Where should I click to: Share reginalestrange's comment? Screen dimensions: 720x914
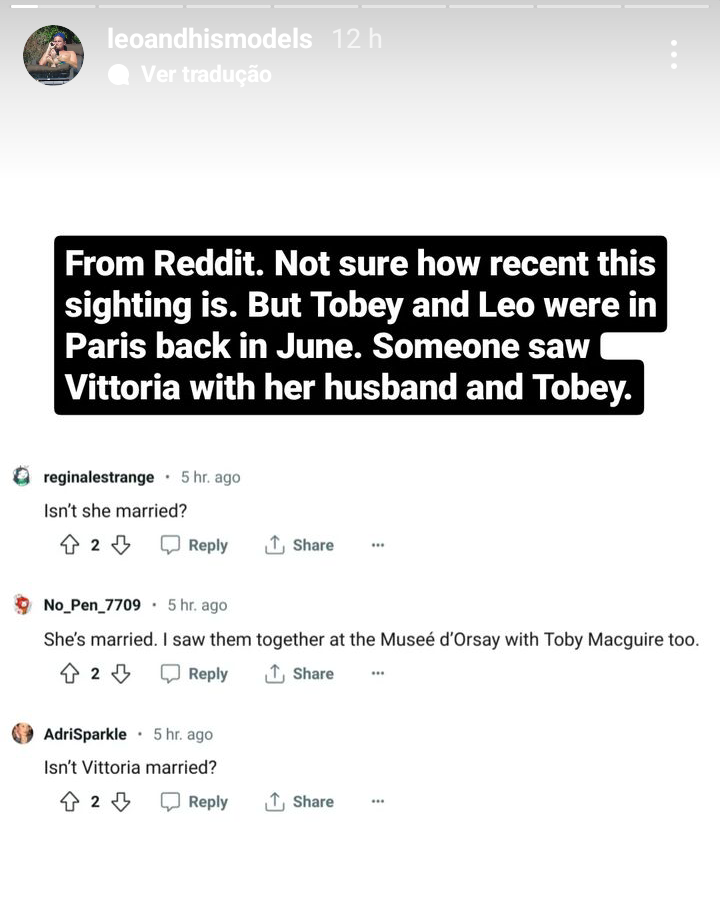click(299, 545)
